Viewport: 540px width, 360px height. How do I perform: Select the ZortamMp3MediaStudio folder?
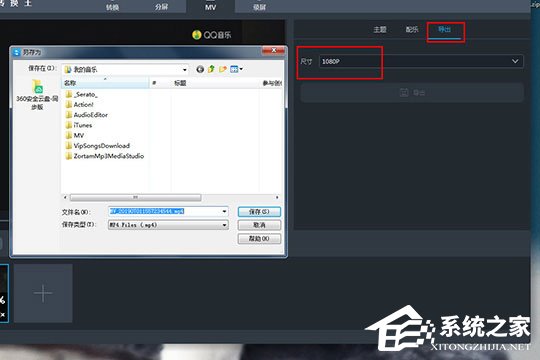[x=105, y=156]
